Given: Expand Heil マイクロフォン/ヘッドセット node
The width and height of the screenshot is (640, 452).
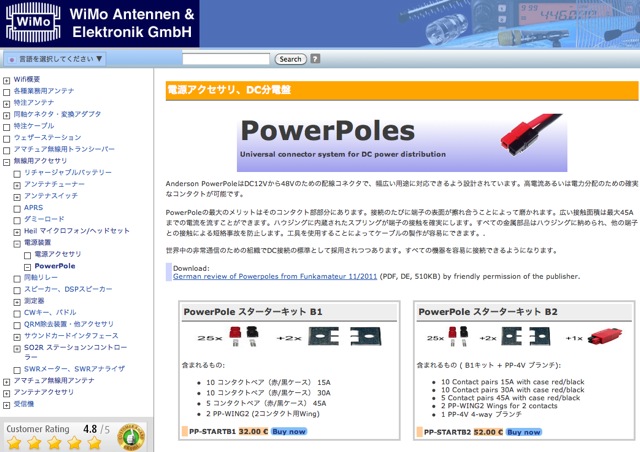Looking at the screenshot, I should pyautogui.click(x=17, y=232).
